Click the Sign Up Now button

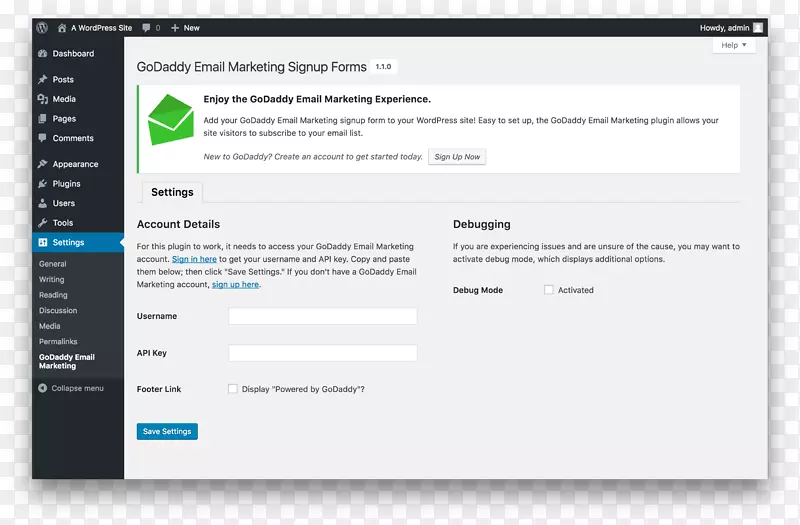coord(457,157)
